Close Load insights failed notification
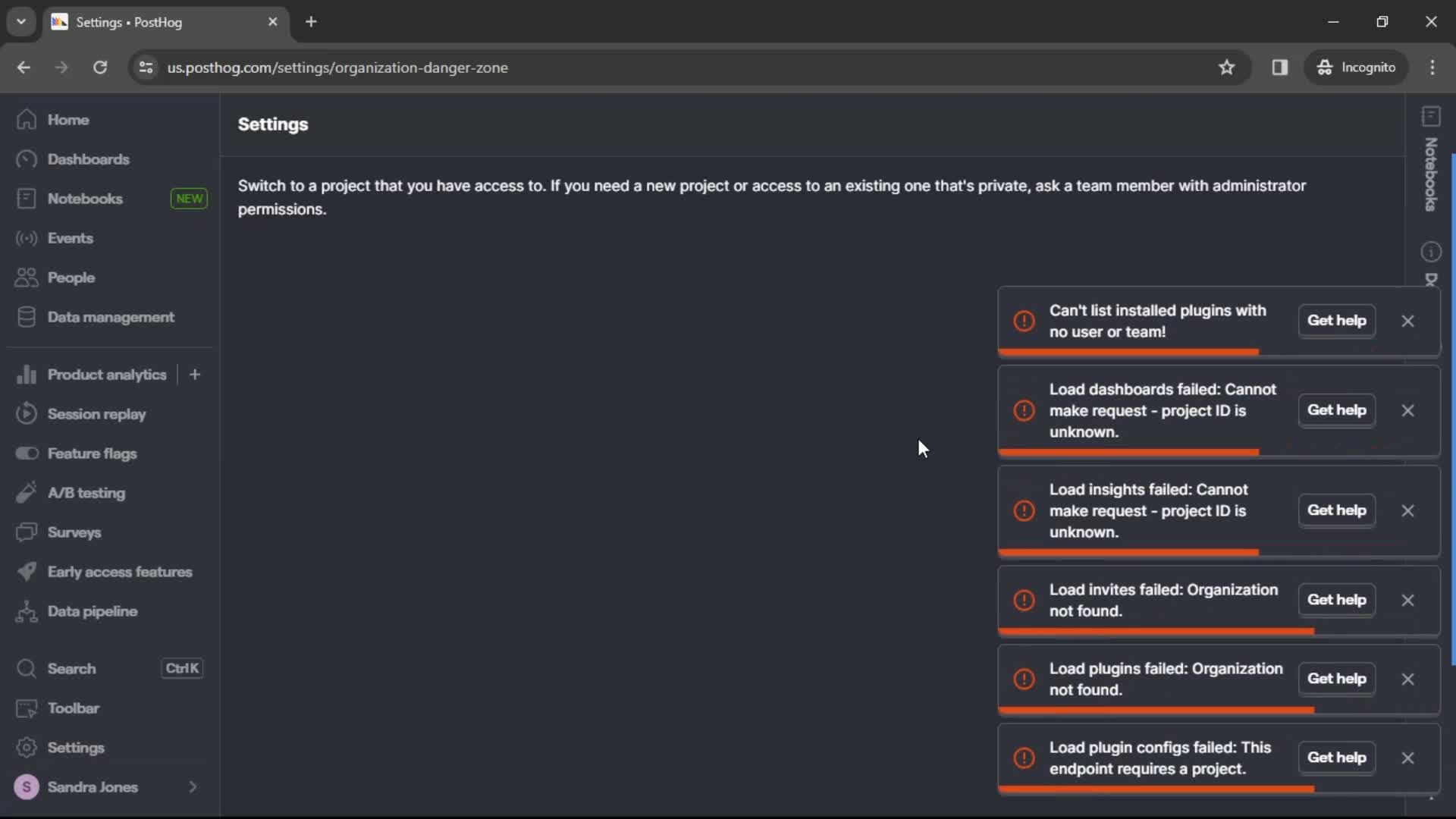Viewport: 1456px width, 819px height. 1407,511
